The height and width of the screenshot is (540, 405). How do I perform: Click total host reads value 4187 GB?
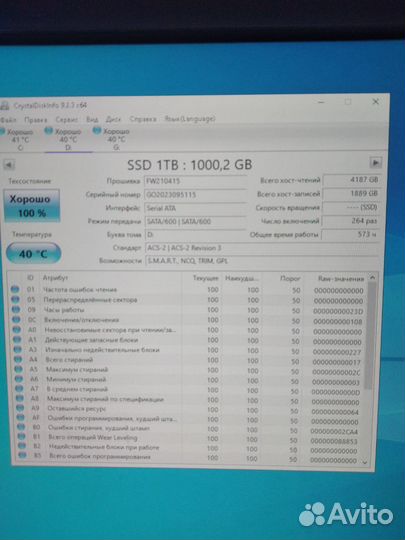coord(351,180)
